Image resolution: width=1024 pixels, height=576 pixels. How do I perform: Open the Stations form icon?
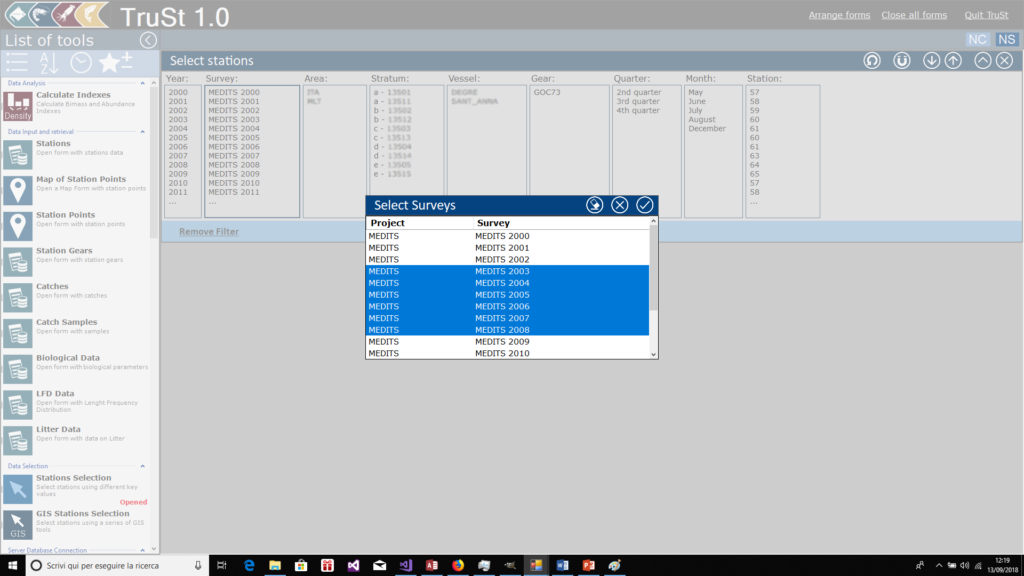18,155
